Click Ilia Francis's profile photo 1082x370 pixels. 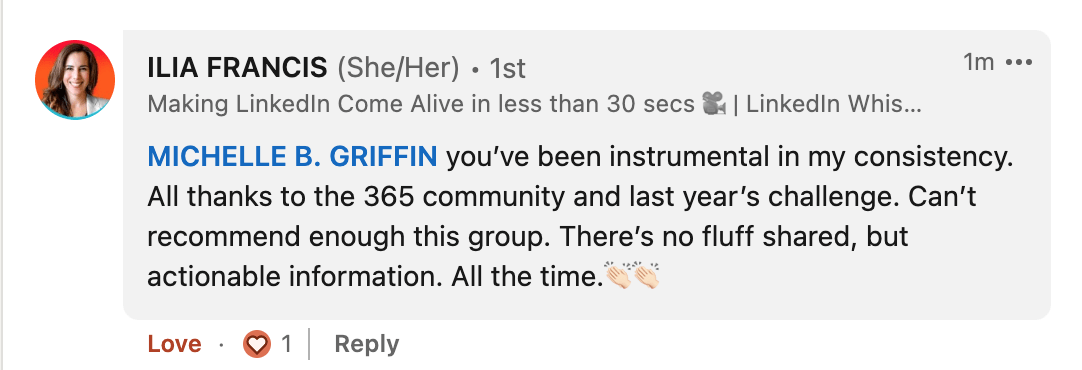coord(75,80)
